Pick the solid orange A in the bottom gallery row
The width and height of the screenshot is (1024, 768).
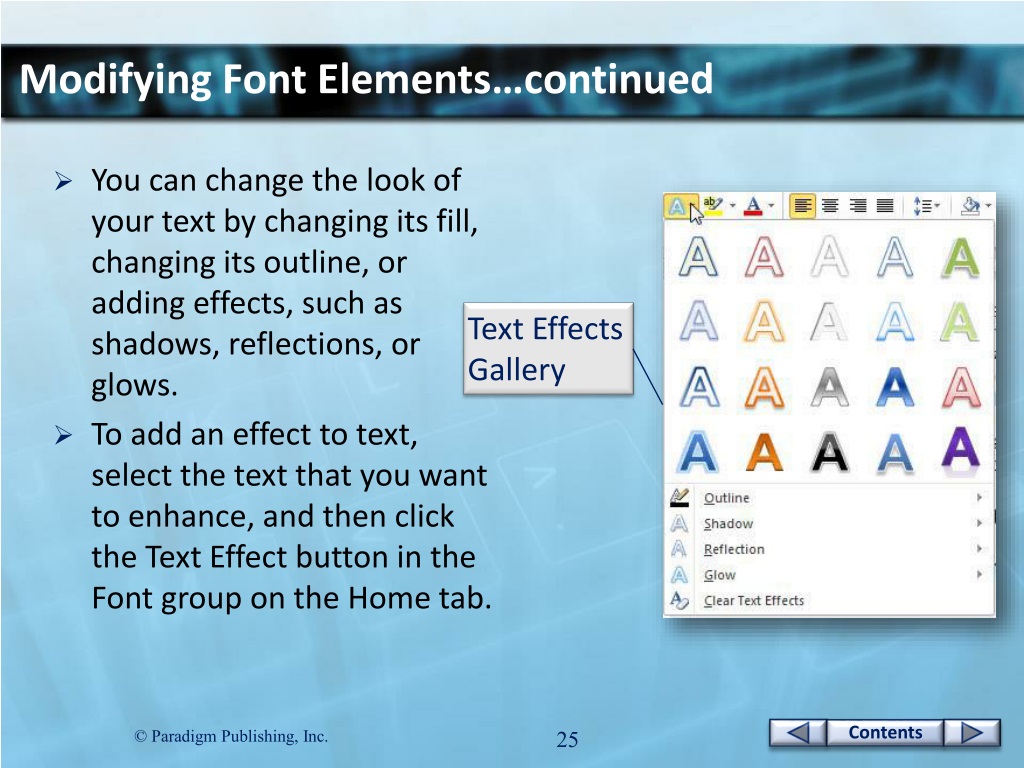click(x=763, y=451)
